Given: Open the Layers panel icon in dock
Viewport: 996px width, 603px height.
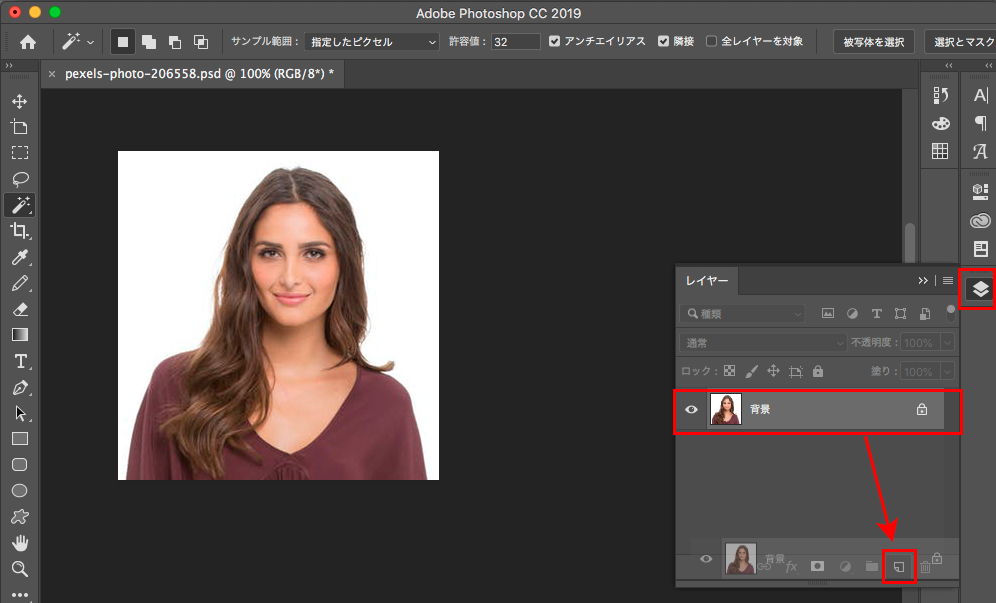Looking at the screenshot, I should [979, 289].
